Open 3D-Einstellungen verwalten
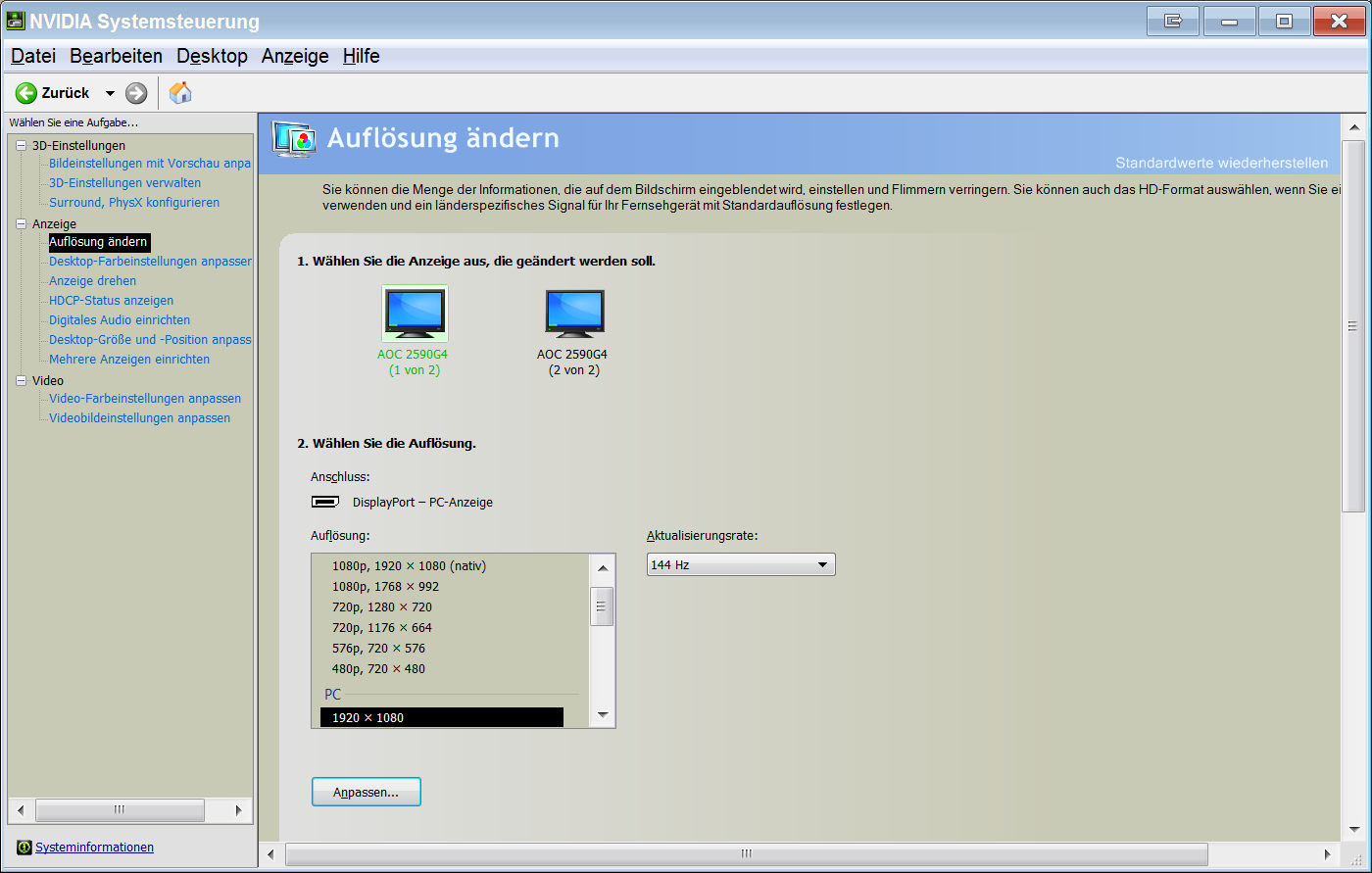The height and width of the screenshot is (873, 1372). (124, 183)
